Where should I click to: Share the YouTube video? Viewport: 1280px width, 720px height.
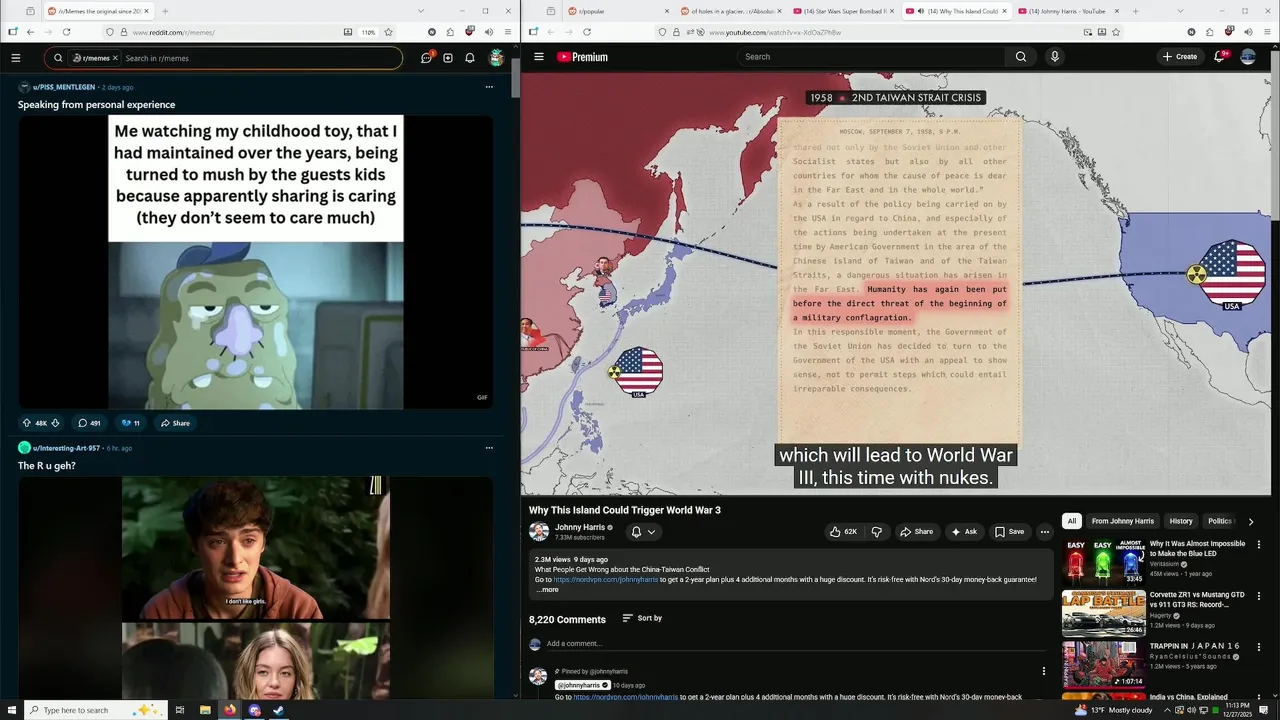click(x=916, y=532)
